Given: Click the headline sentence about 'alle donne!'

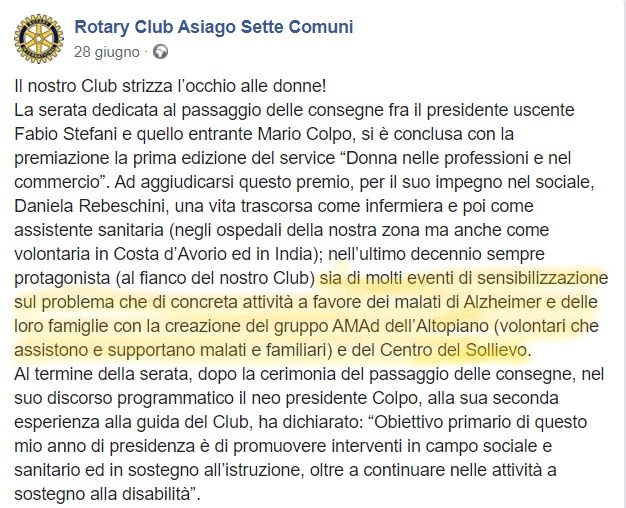Looking at the screenshot, I should coord(170,86).
